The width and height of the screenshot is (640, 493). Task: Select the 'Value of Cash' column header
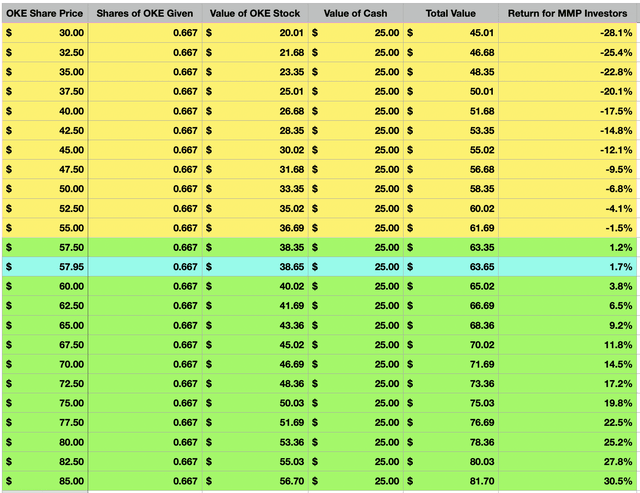coord(356,13)
